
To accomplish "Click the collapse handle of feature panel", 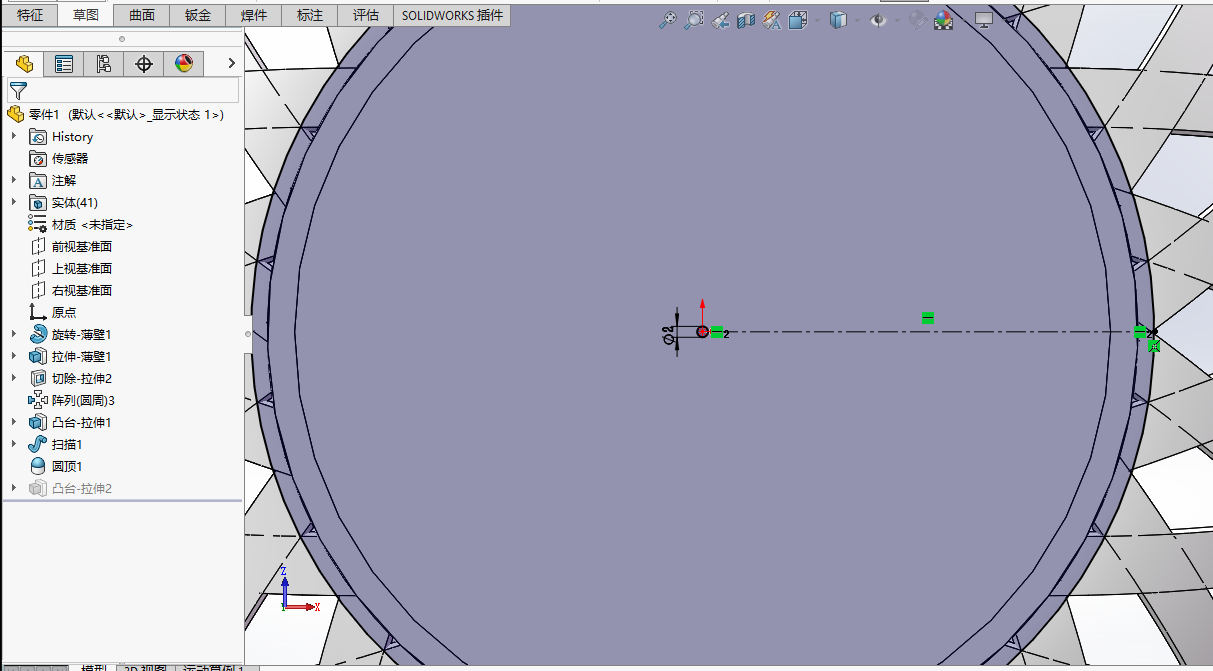I will pos(248,334).
